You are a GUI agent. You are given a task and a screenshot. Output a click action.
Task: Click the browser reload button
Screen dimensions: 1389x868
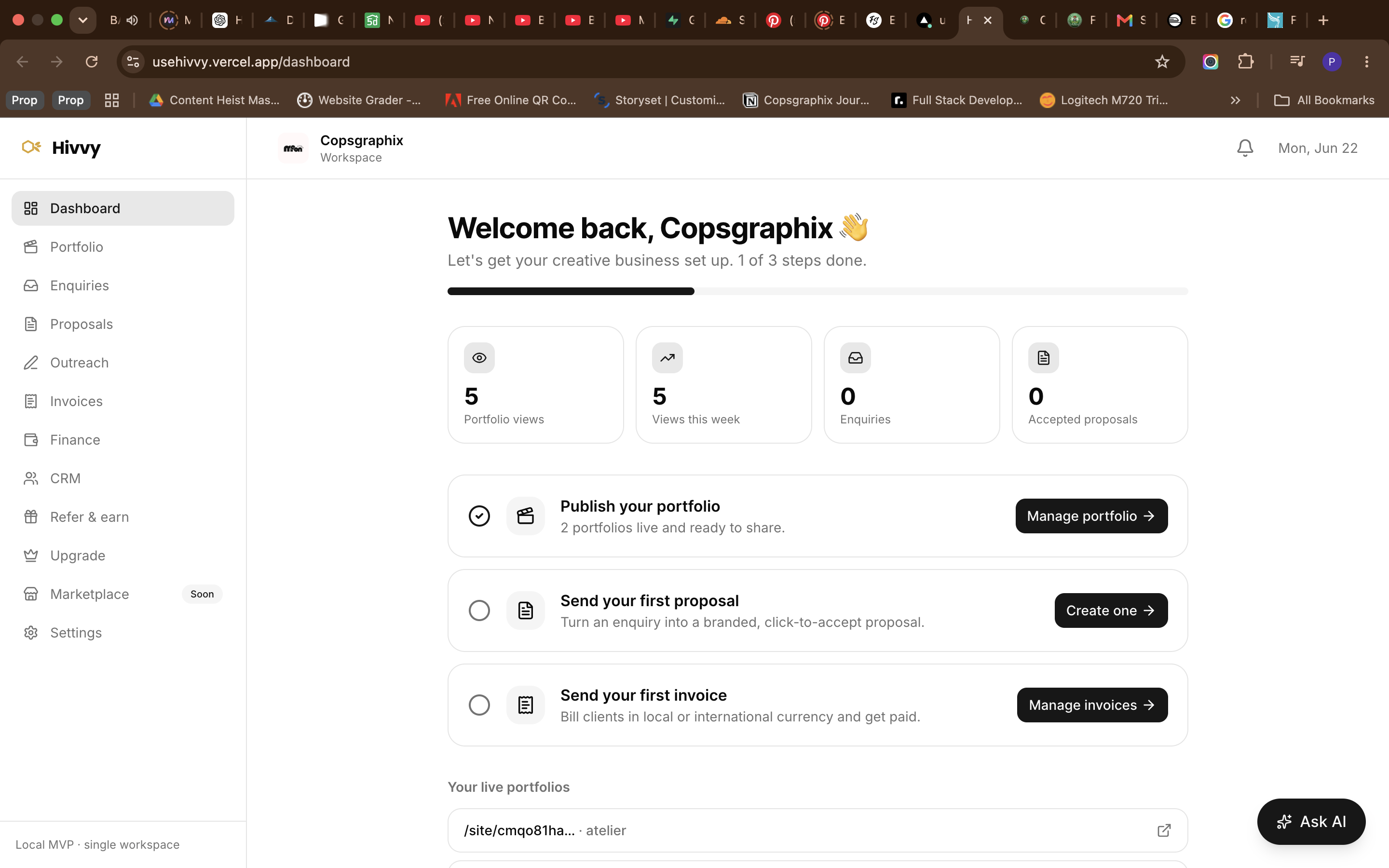(91, 61)
